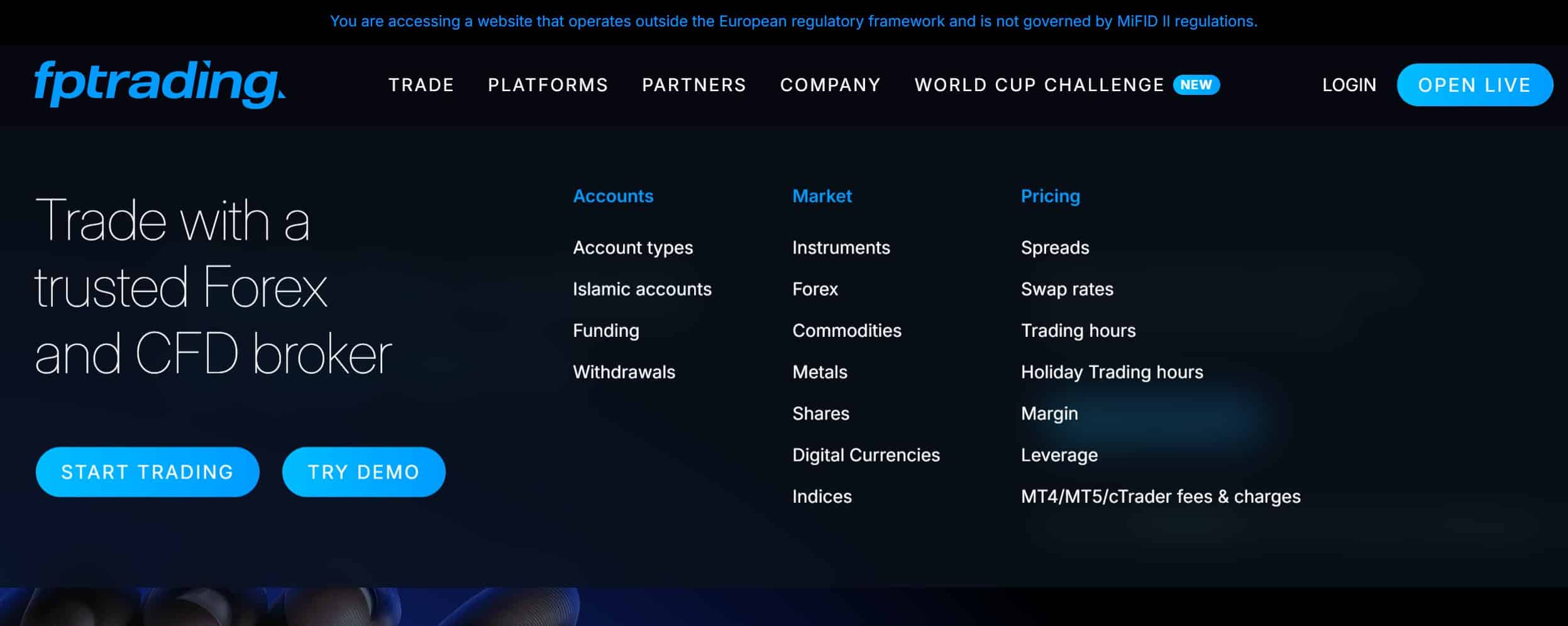Go to World Cup Challenge page

click(x=1039, y=85)
